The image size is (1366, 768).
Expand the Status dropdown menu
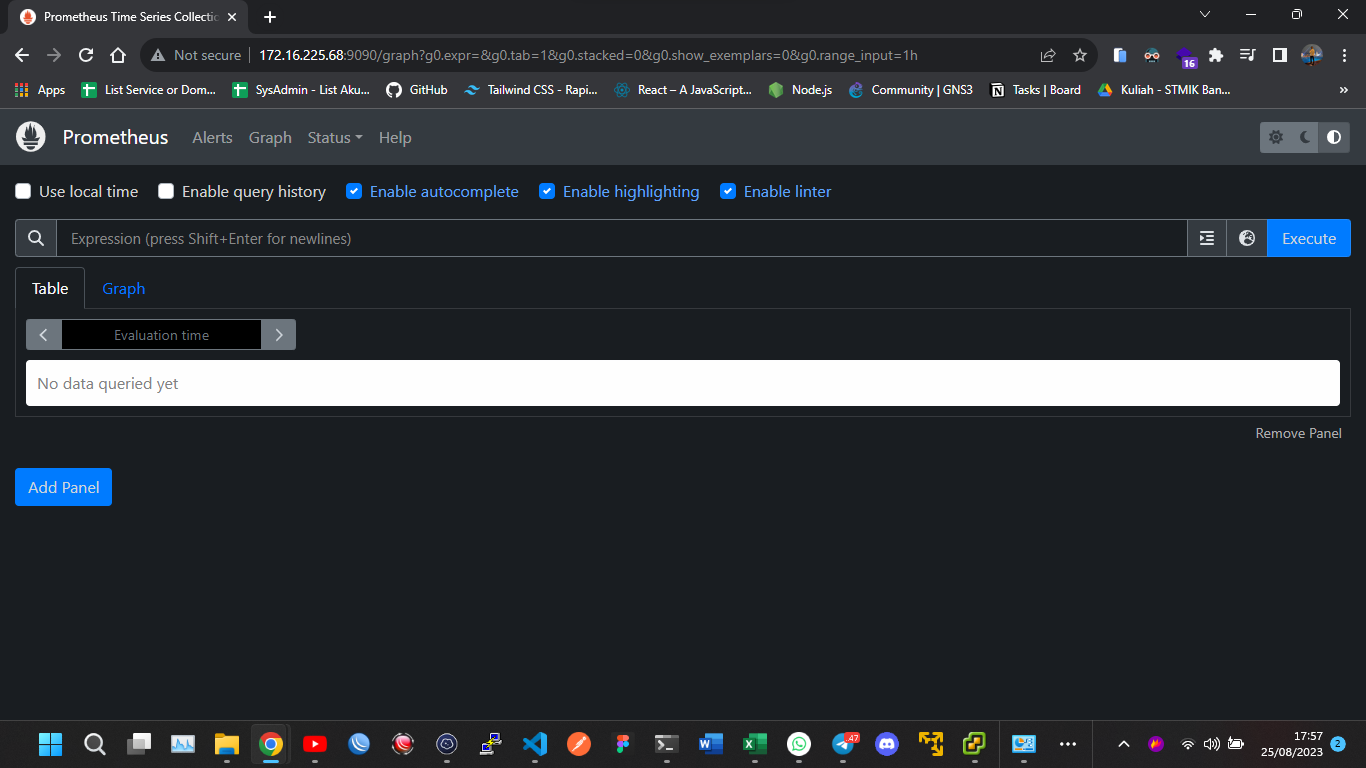[x=334, y=137]
